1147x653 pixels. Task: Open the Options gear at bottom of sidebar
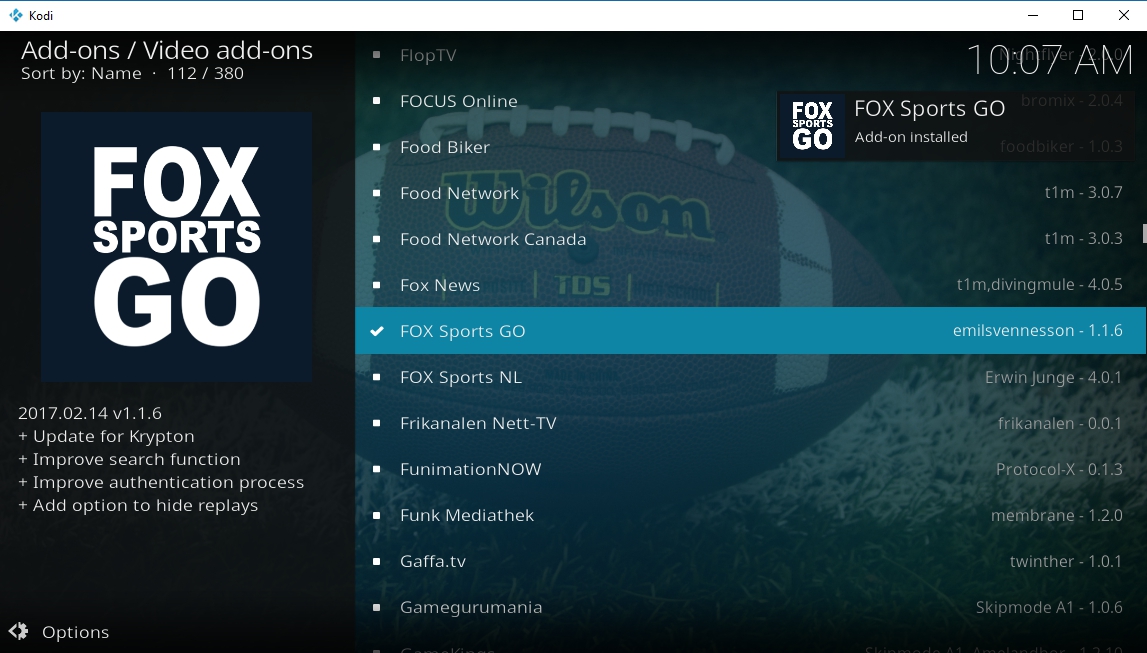[x=19, y=632]
